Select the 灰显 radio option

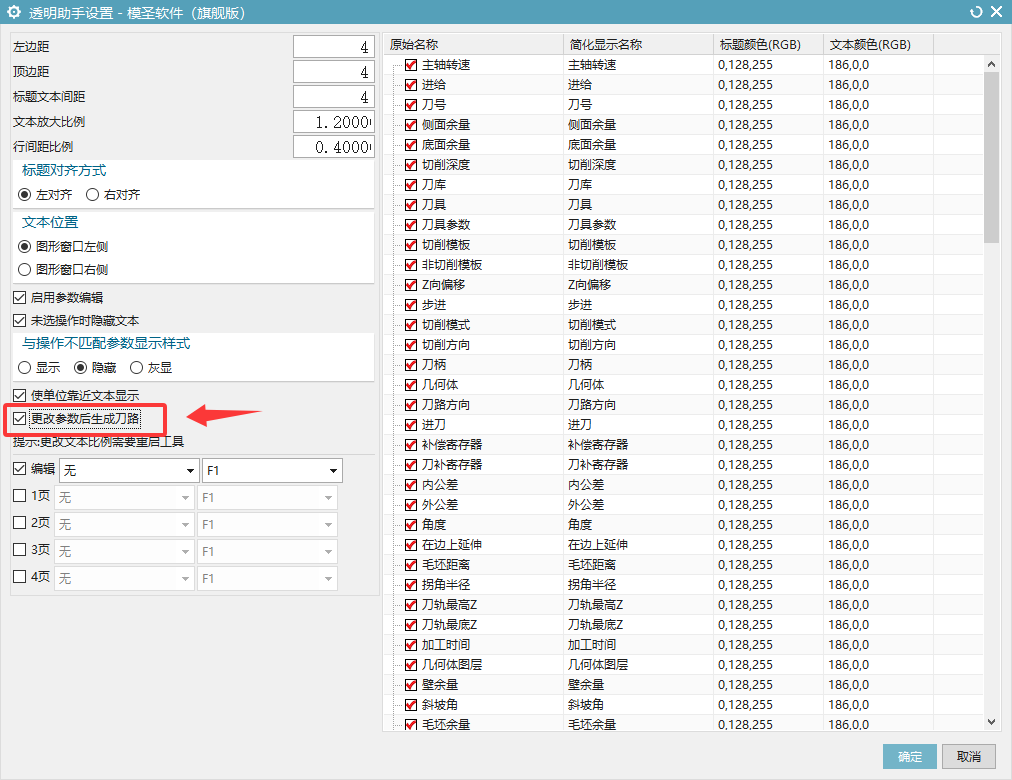[x=136, y=368]
